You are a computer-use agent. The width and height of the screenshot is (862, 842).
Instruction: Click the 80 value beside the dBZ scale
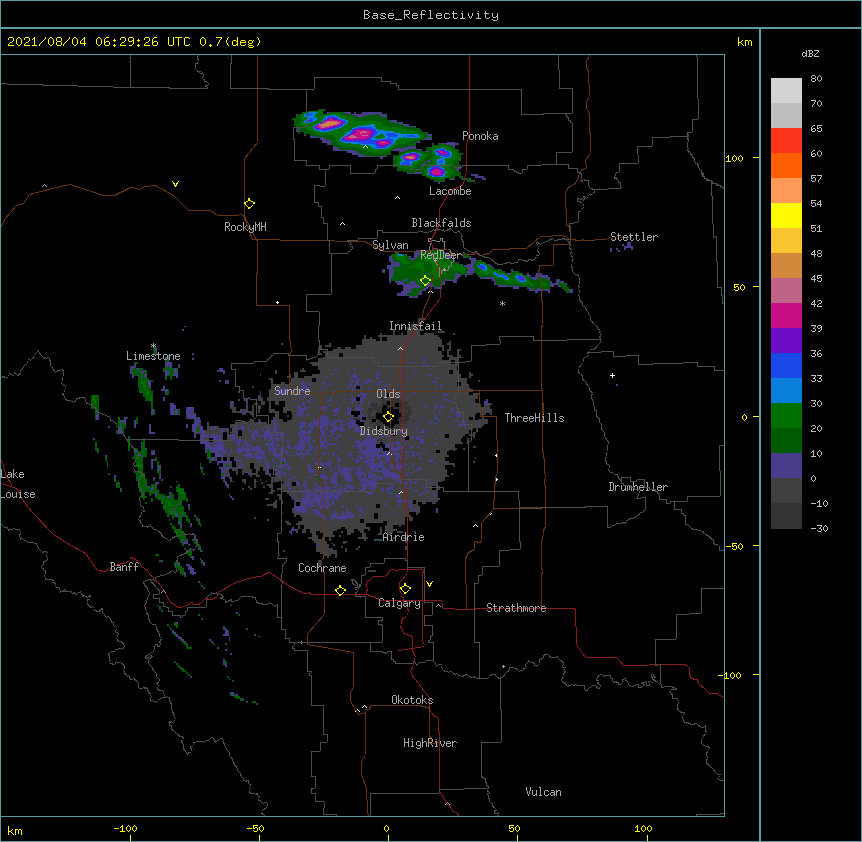coord(816,79)
